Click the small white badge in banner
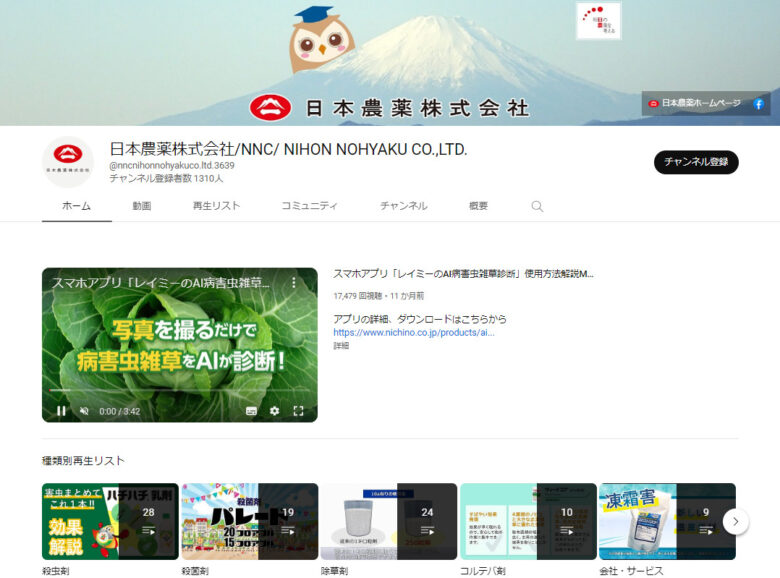Screen dimensions: 780x578 (598, 21)
